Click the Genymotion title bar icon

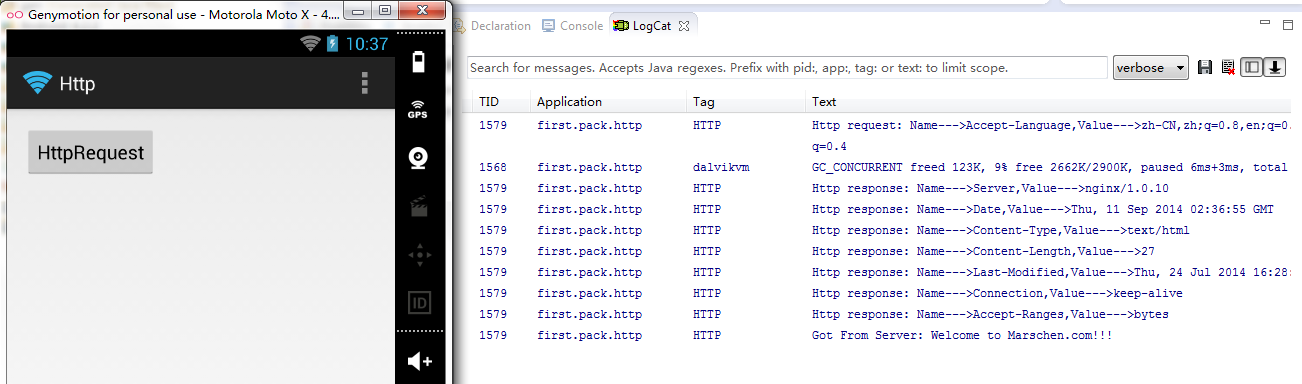[x=14, y=16]
